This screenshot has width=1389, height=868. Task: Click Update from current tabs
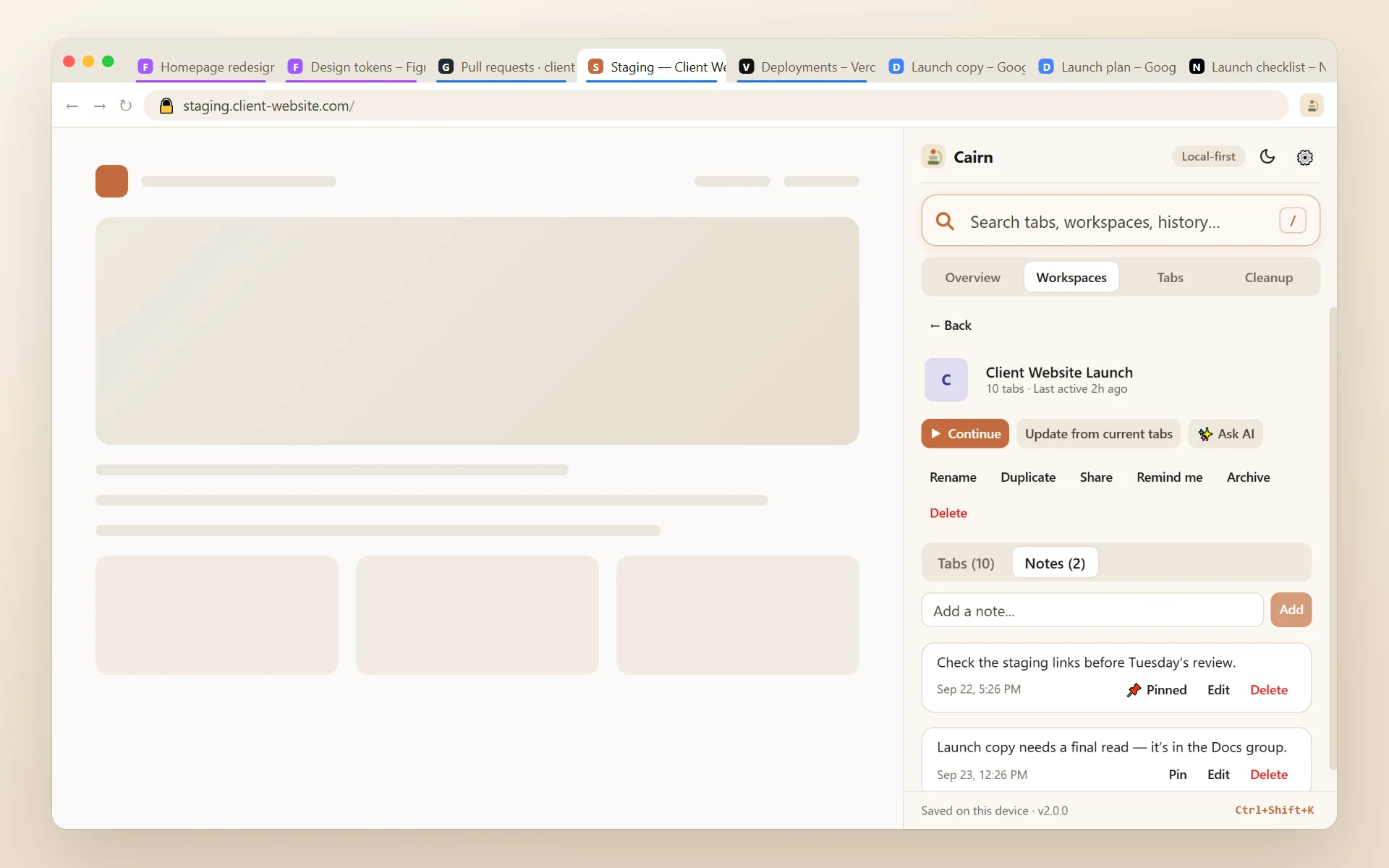click(1098, 433)
